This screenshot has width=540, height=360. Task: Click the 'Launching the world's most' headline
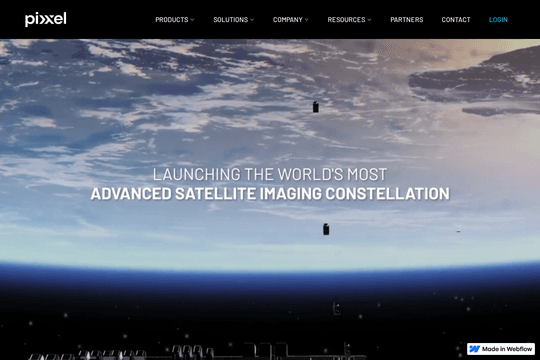point(270,174)
